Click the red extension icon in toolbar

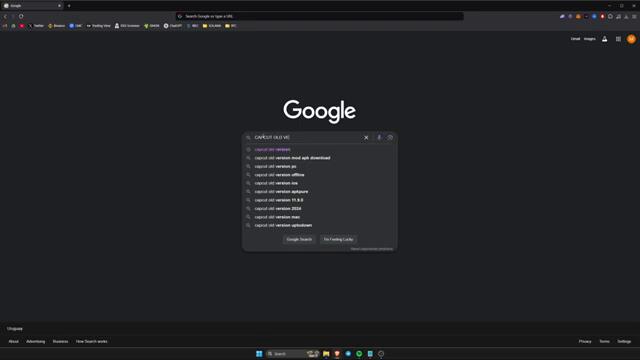tap(602, 16)
